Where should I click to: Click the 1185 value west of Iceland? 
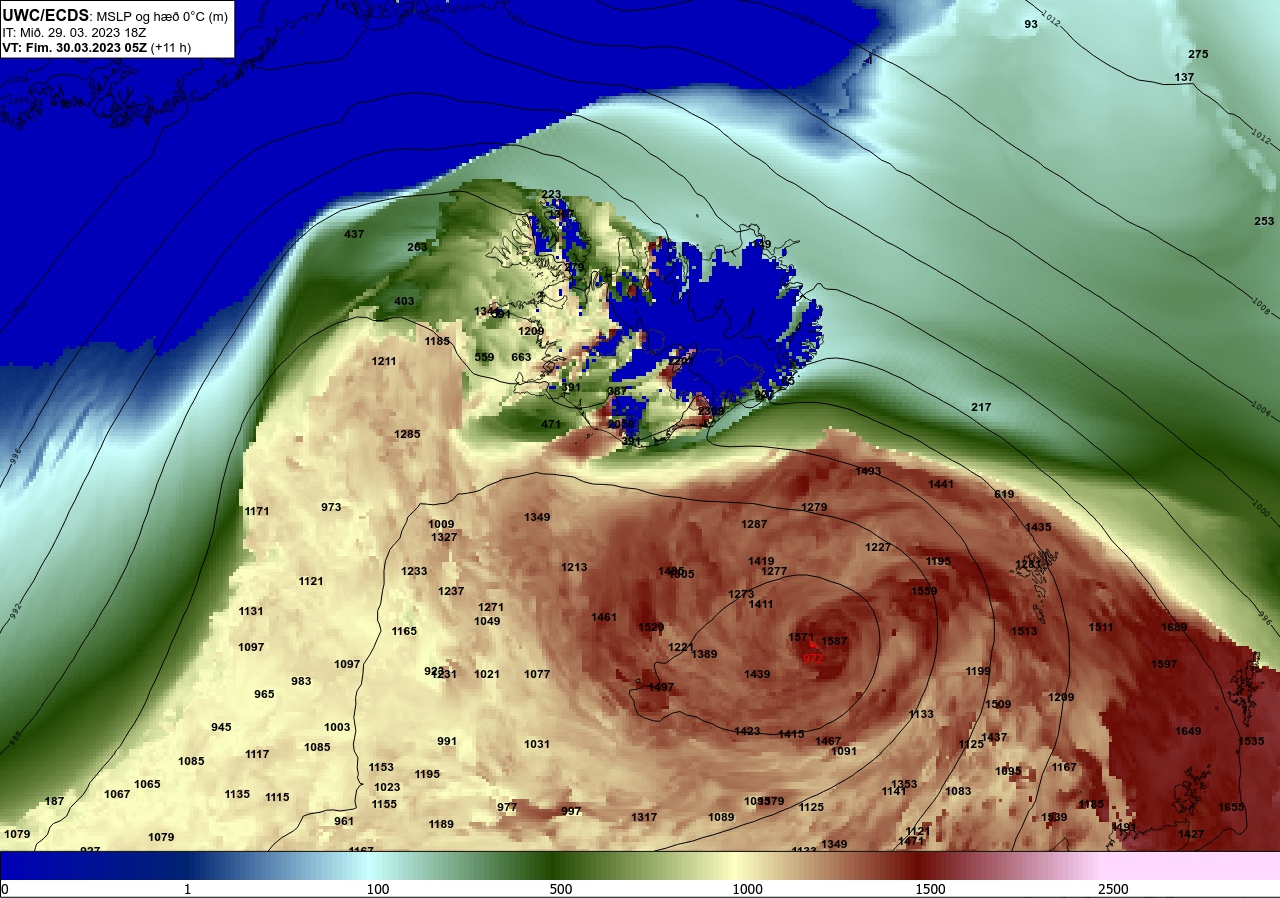point(437,341)
